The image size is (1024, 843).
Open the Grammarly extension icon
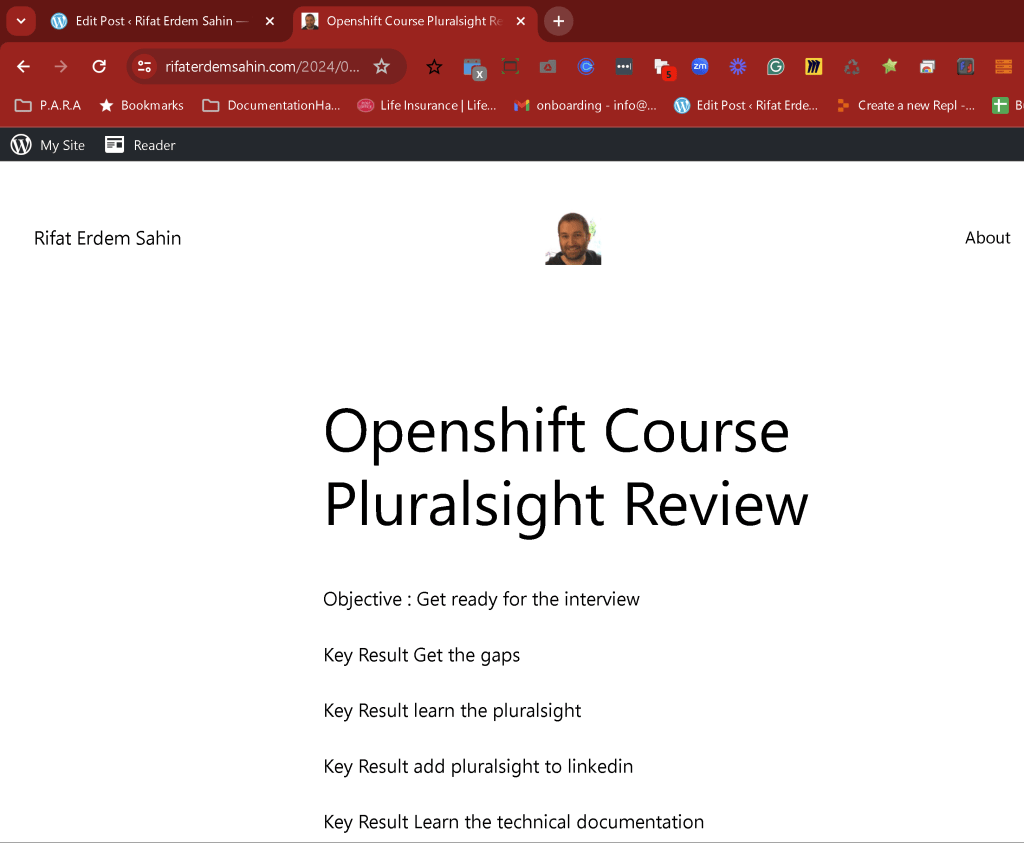775,67
